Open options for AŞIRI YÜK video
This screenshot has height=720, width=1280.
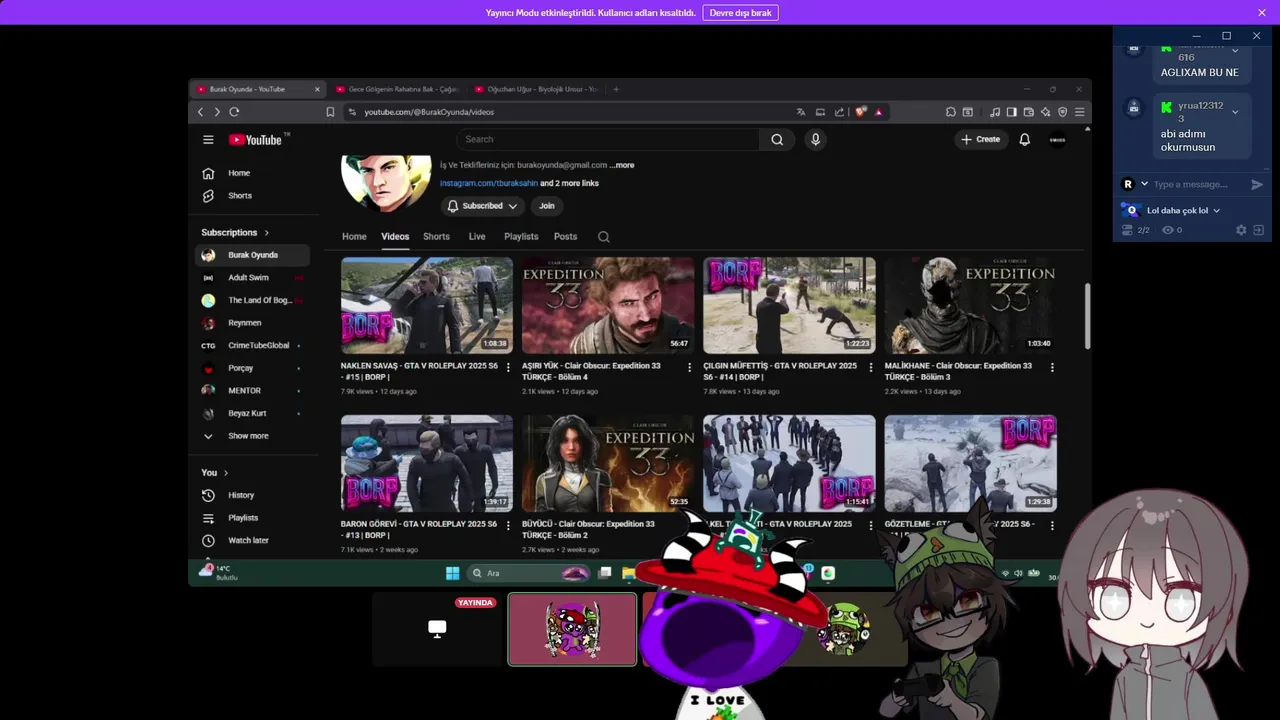pos(689,367)
